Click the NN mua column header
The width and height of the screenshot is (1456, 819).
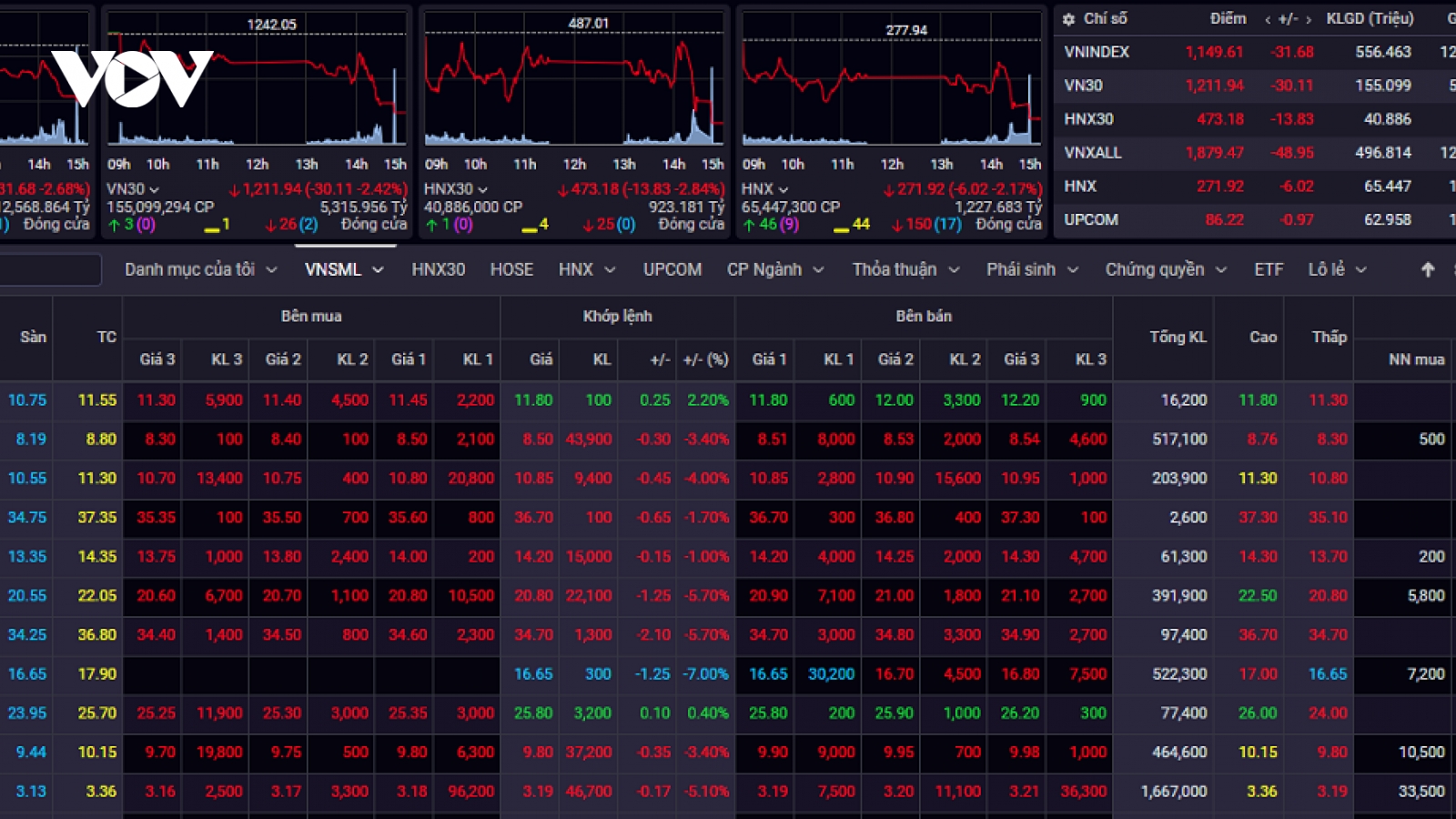[x=1416, y=359]
